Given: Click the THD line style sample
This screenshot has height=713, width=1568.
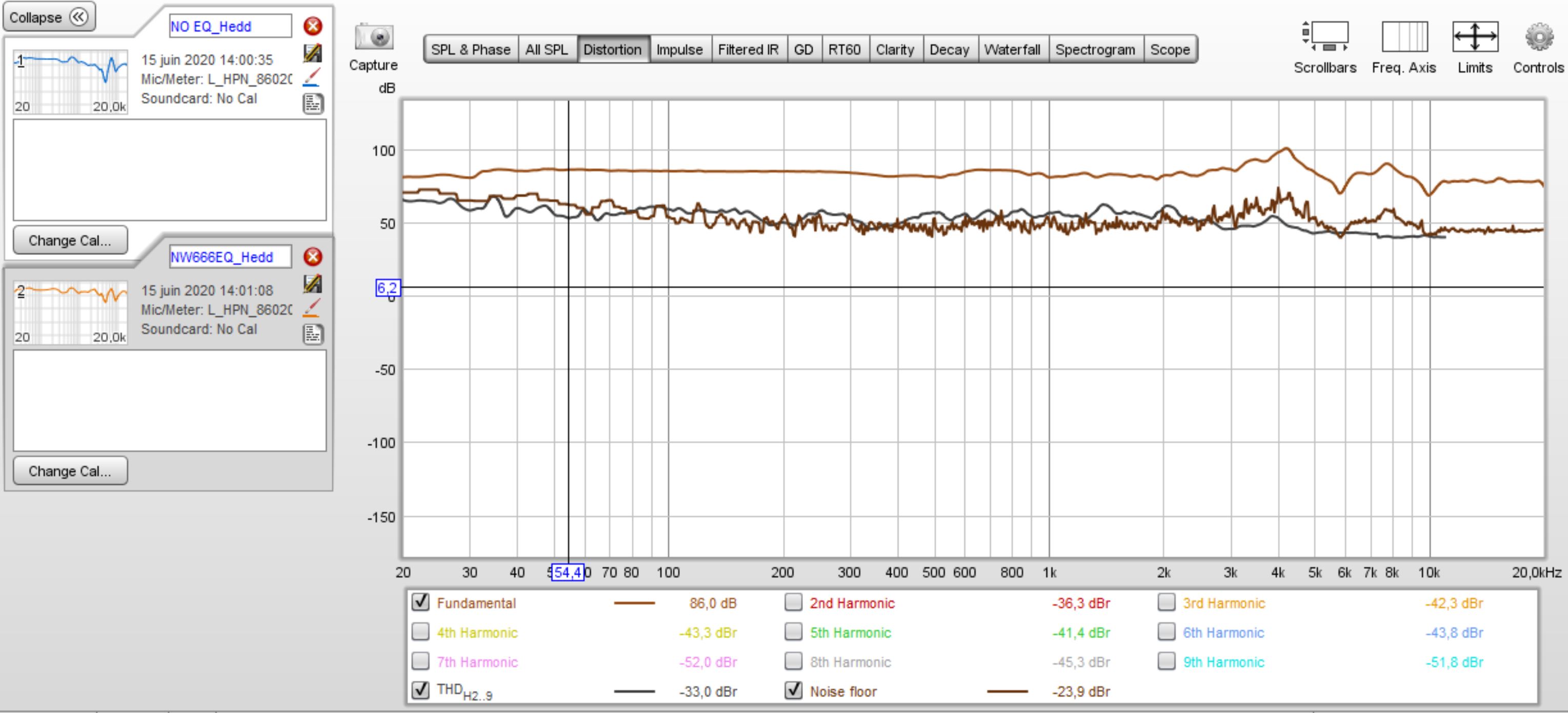Looking at the screenshot, I should coord(634,691).
